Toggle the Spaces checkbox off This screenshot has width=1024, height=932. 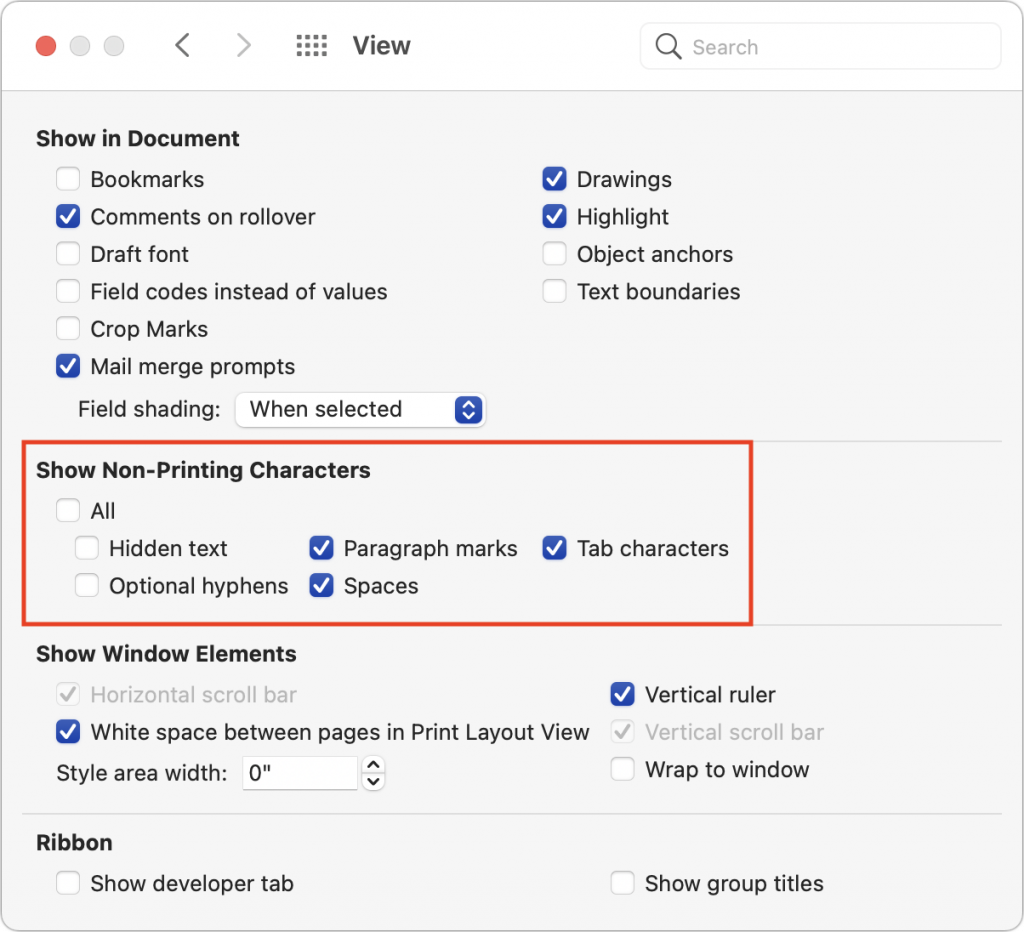pos(321,586)
